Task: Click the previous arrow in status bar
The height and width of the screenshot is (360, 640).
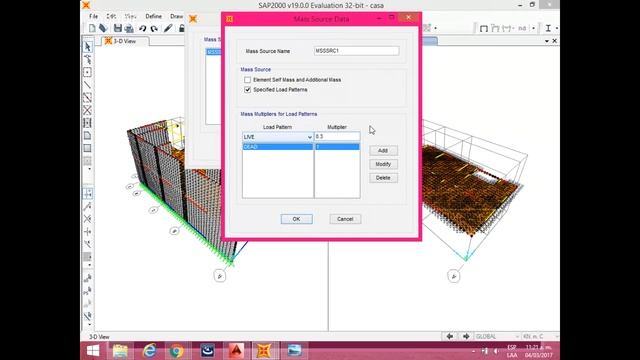Action: pyautogui.click(x=450, y=336)
